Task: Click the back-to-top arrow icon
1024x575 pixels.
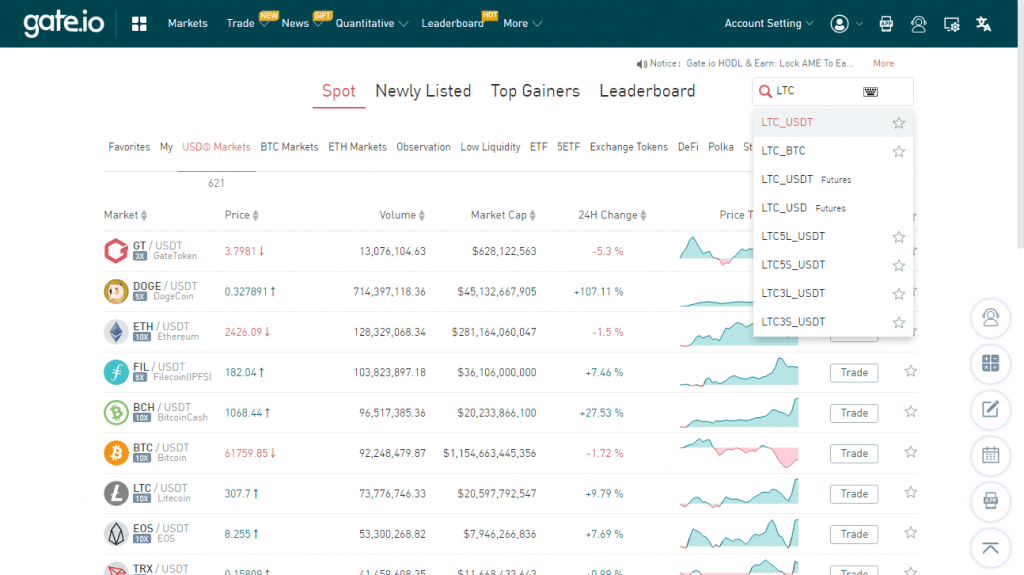Action: pyautogui.click(x=991, y=548)
